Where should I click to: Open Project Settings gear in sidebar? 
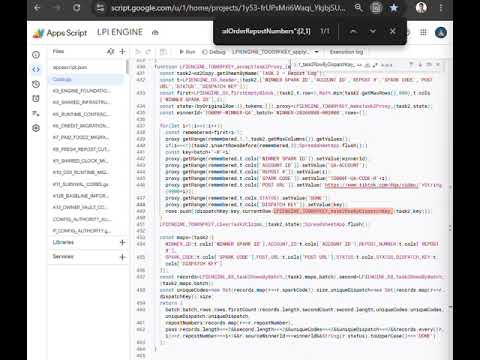pos(36,128)
